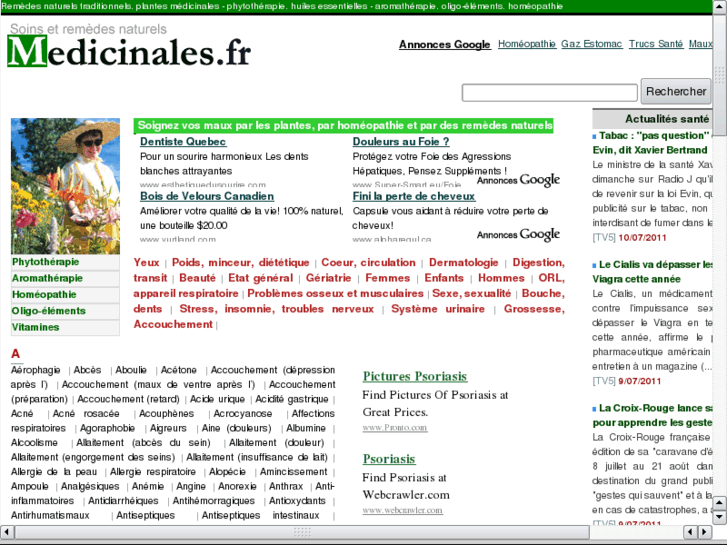Click the Rechercher button
Image resolution: width=727 pixels, height=545 pixels.
coord(676,91)
